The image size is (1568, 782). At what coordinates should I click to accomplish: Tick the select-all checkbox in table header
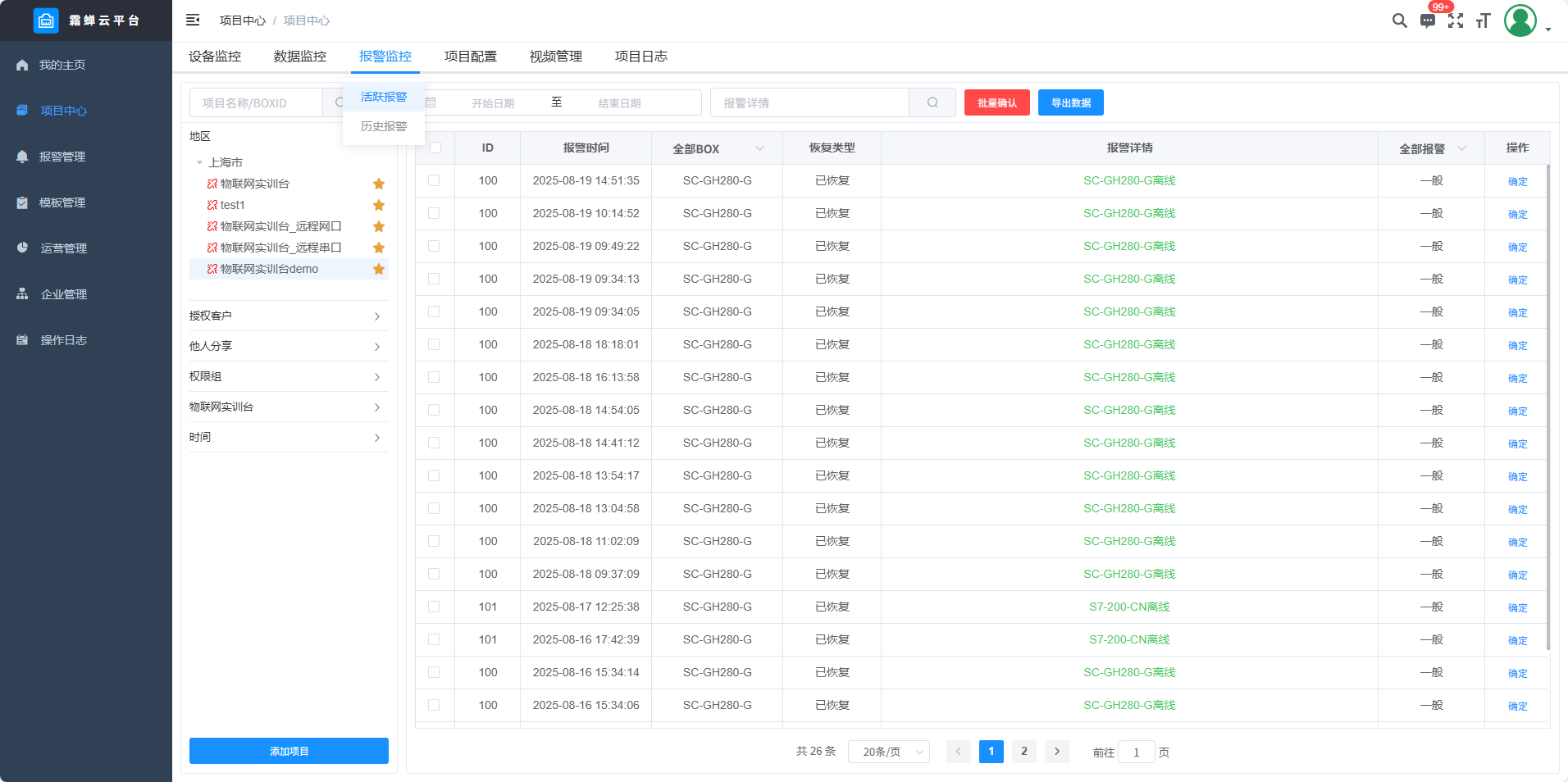435,148
